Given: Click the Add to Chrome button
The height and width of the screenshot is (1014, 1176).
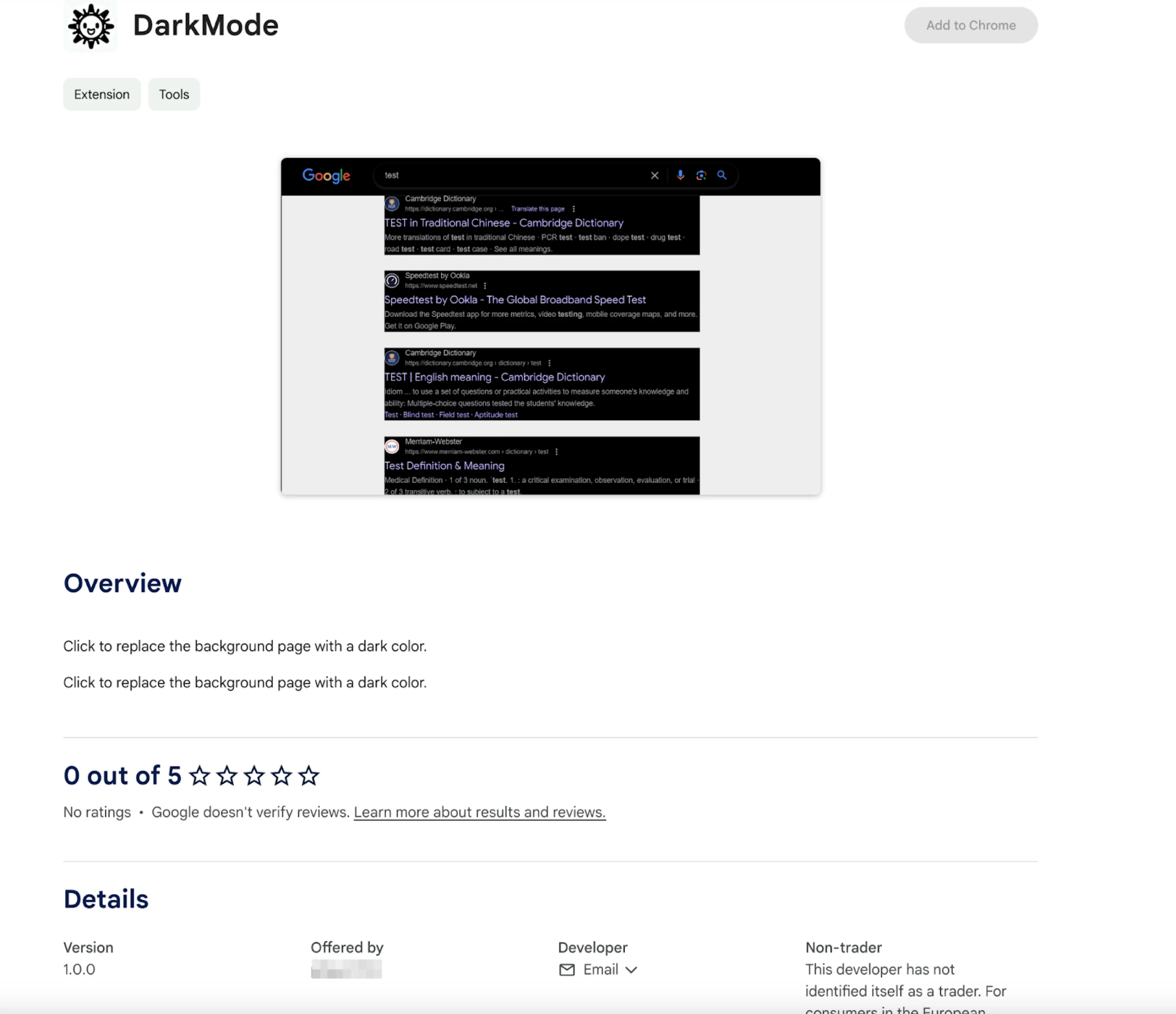Looking at the screenshot, I should (971, 26).
